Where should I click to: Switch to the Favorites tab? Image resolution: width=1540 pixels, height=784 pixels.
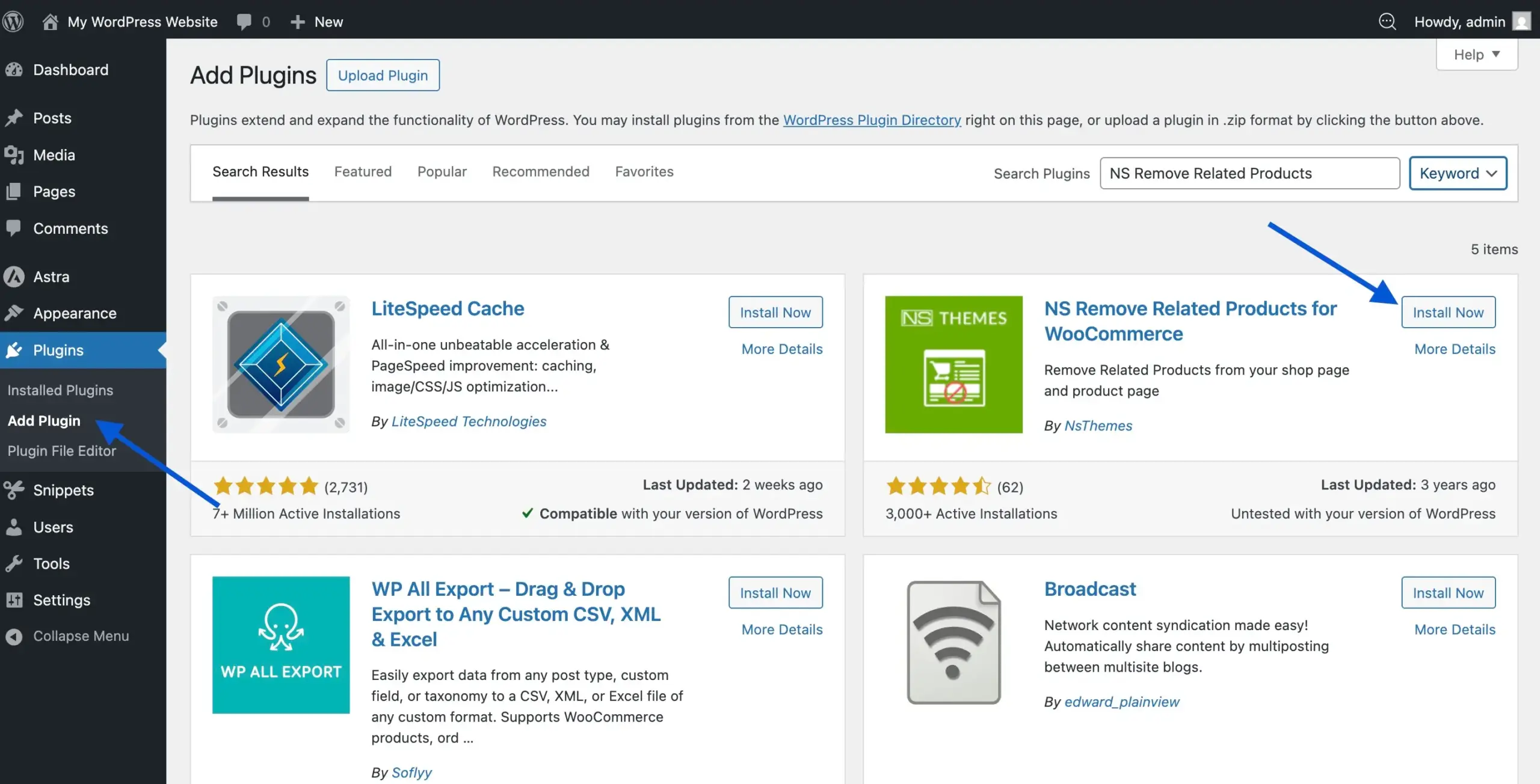[x=644, y=172]
